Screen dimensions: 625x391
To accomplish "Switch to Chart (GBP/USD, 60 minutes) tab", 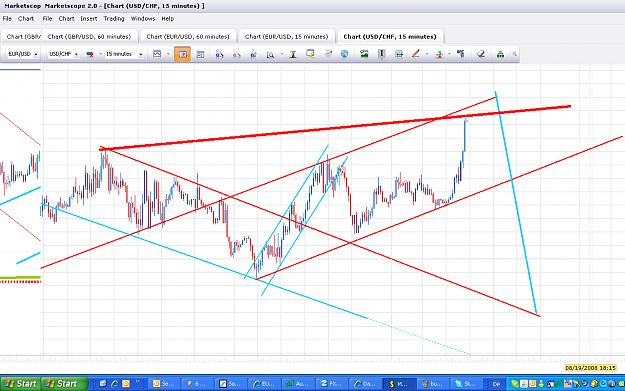I will 89,36.
